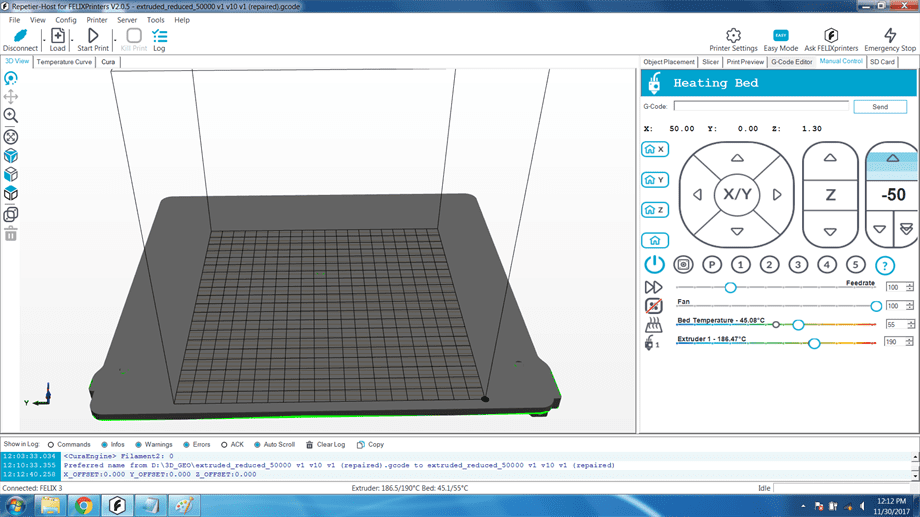The width and height of the screenshot is (920, 517).
Task: Select the rotate view tool
Action: click(11, 78)
